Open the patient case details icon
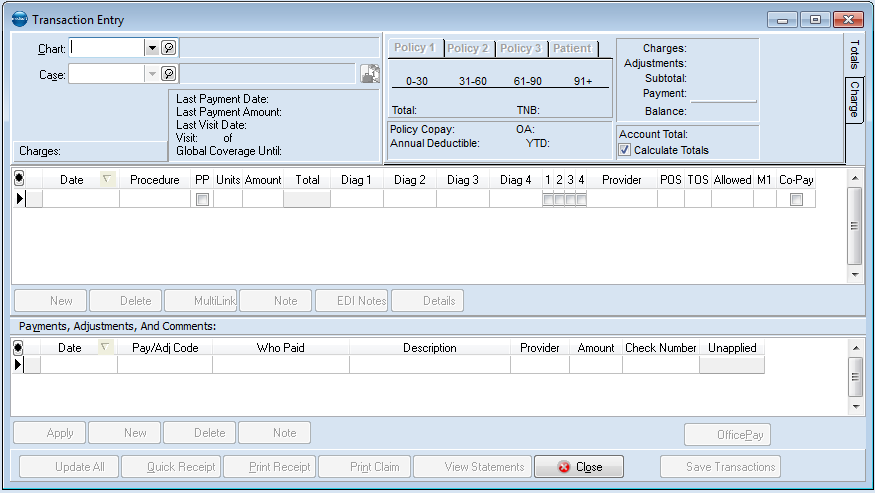Screen dimensions: 875x493 369,74
